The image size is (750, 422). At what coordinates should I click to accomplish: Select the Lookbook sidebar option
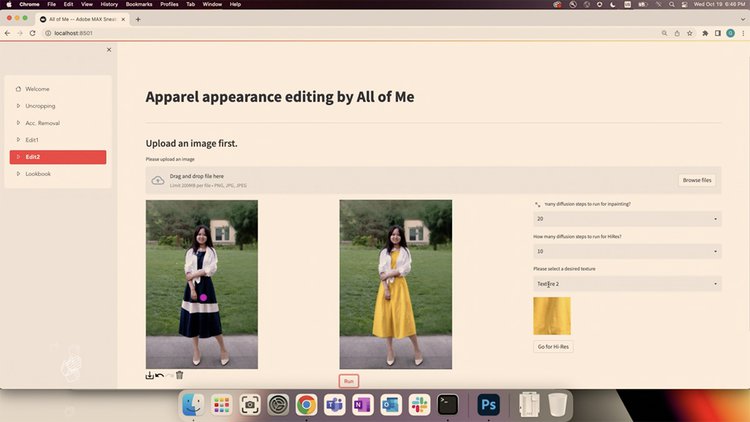[x=38, y=174]
